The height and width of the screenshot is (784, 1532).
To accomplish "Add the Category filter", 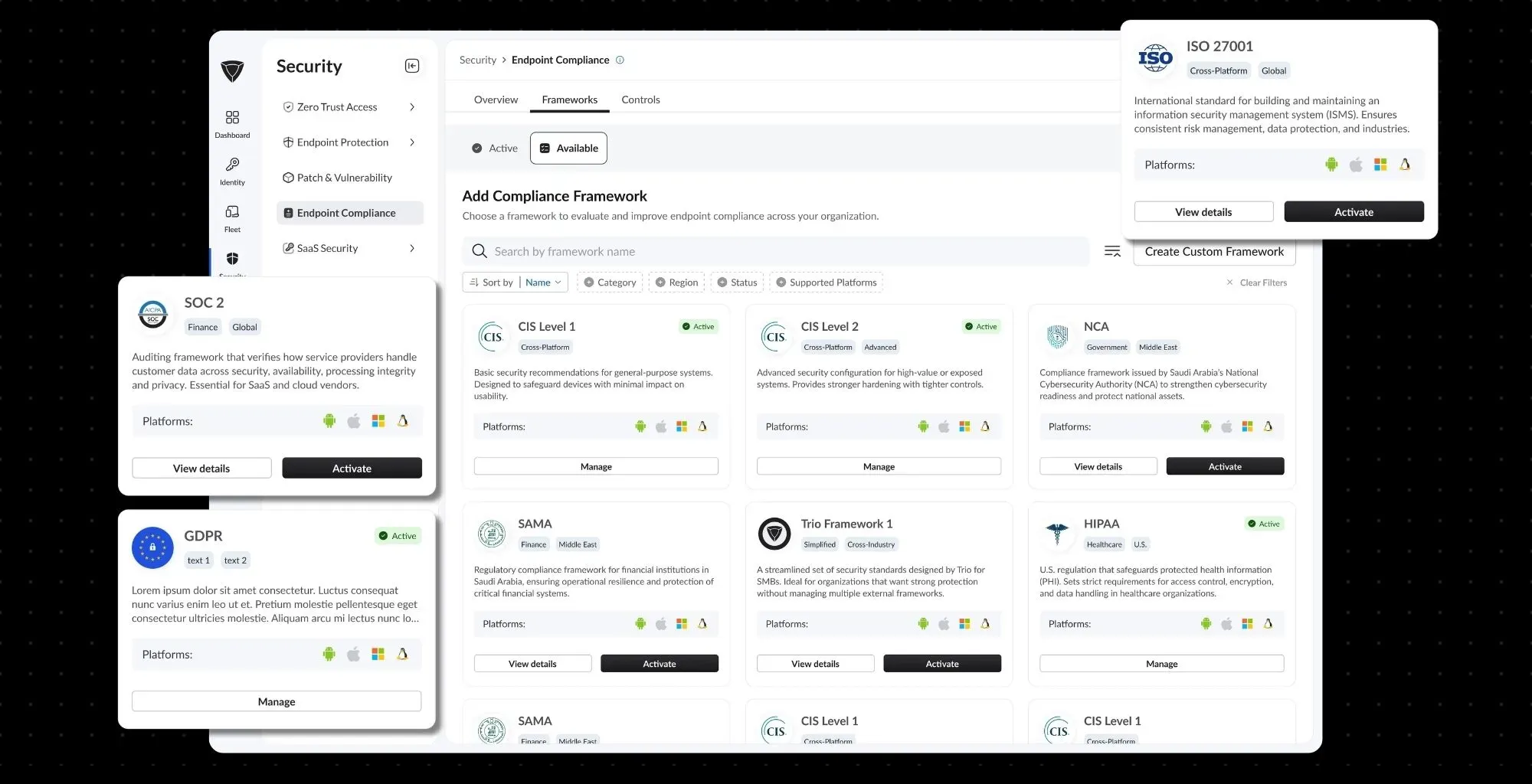I will (610, 283).
